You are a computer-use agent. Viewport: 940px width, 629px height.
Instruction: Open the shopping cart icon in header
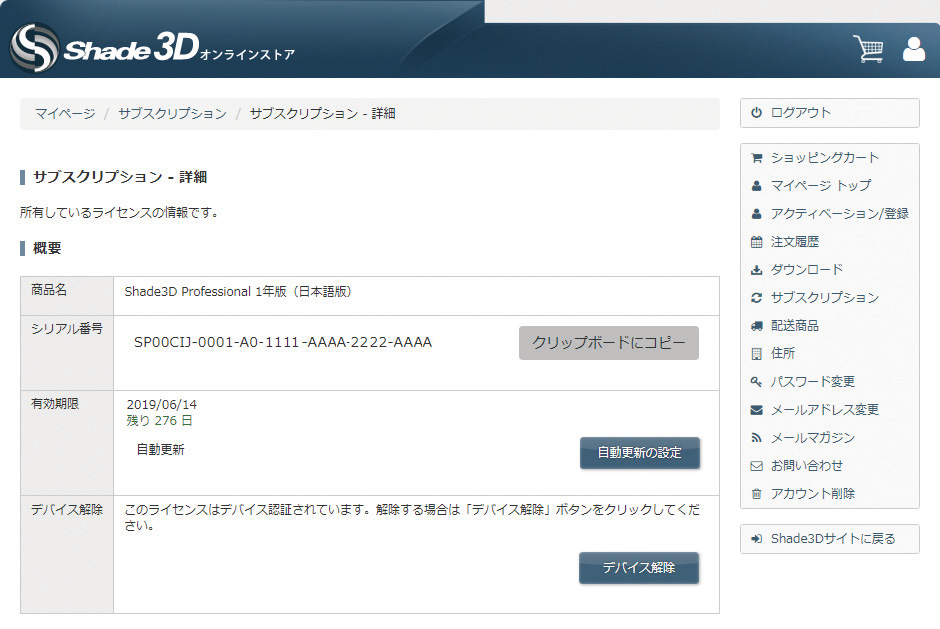[x=868, y=49]
